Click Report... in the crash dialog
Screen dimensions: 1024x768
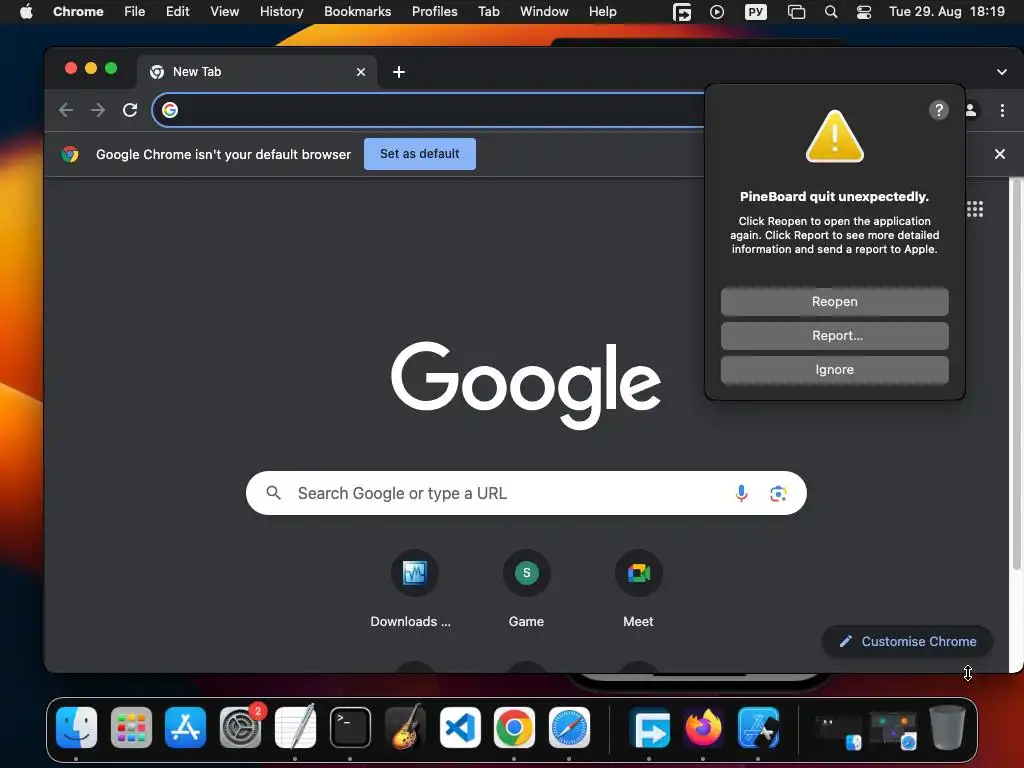tap(835, 336)
